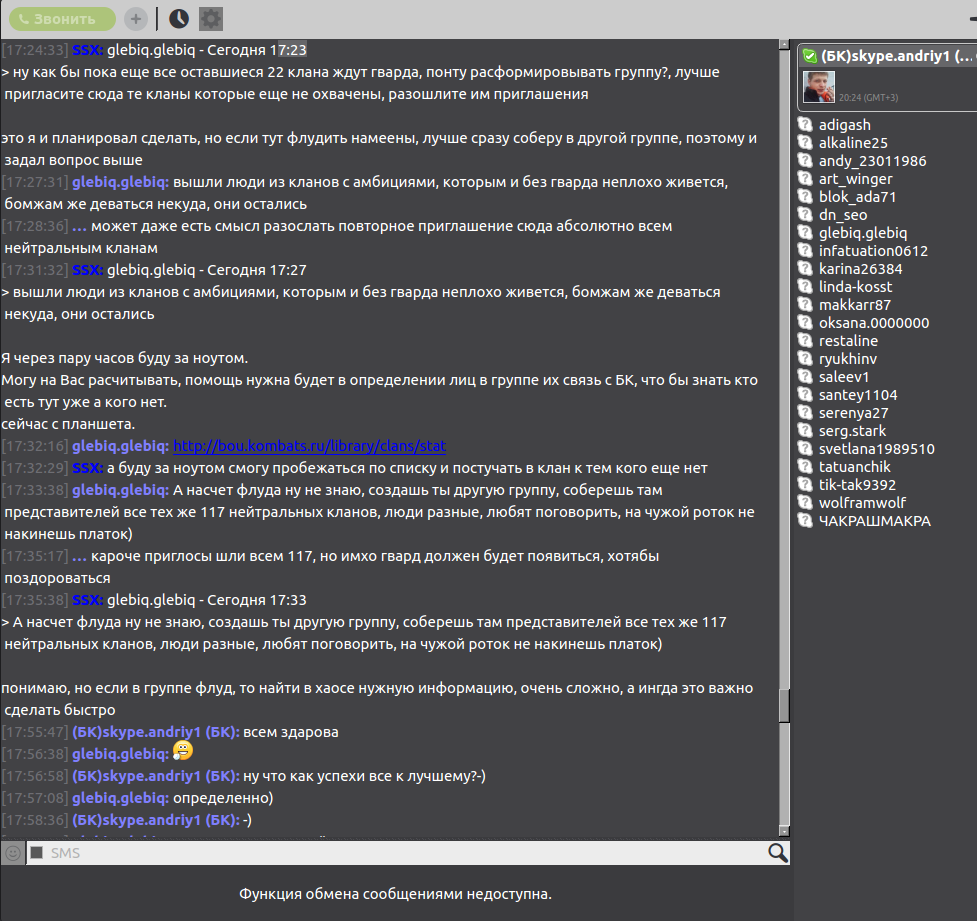Click status icon beside ryukhinv
The image size is (977, 921).
click(x=806, y=358)
